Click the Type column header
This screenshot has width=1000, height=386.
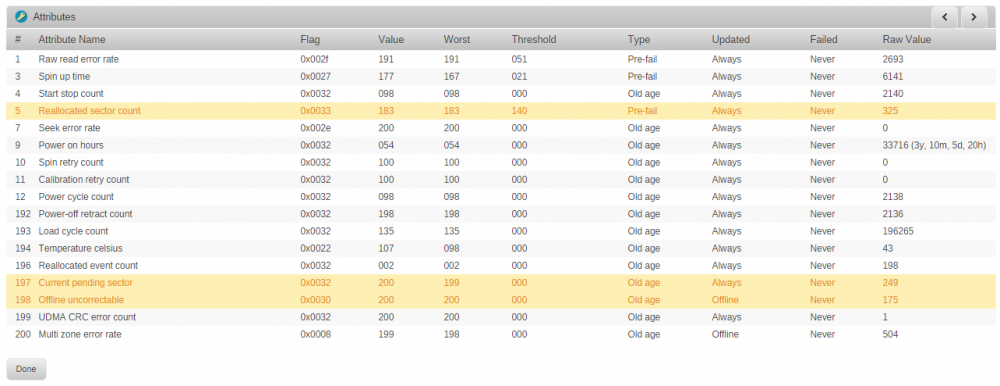tap(638, 40)
